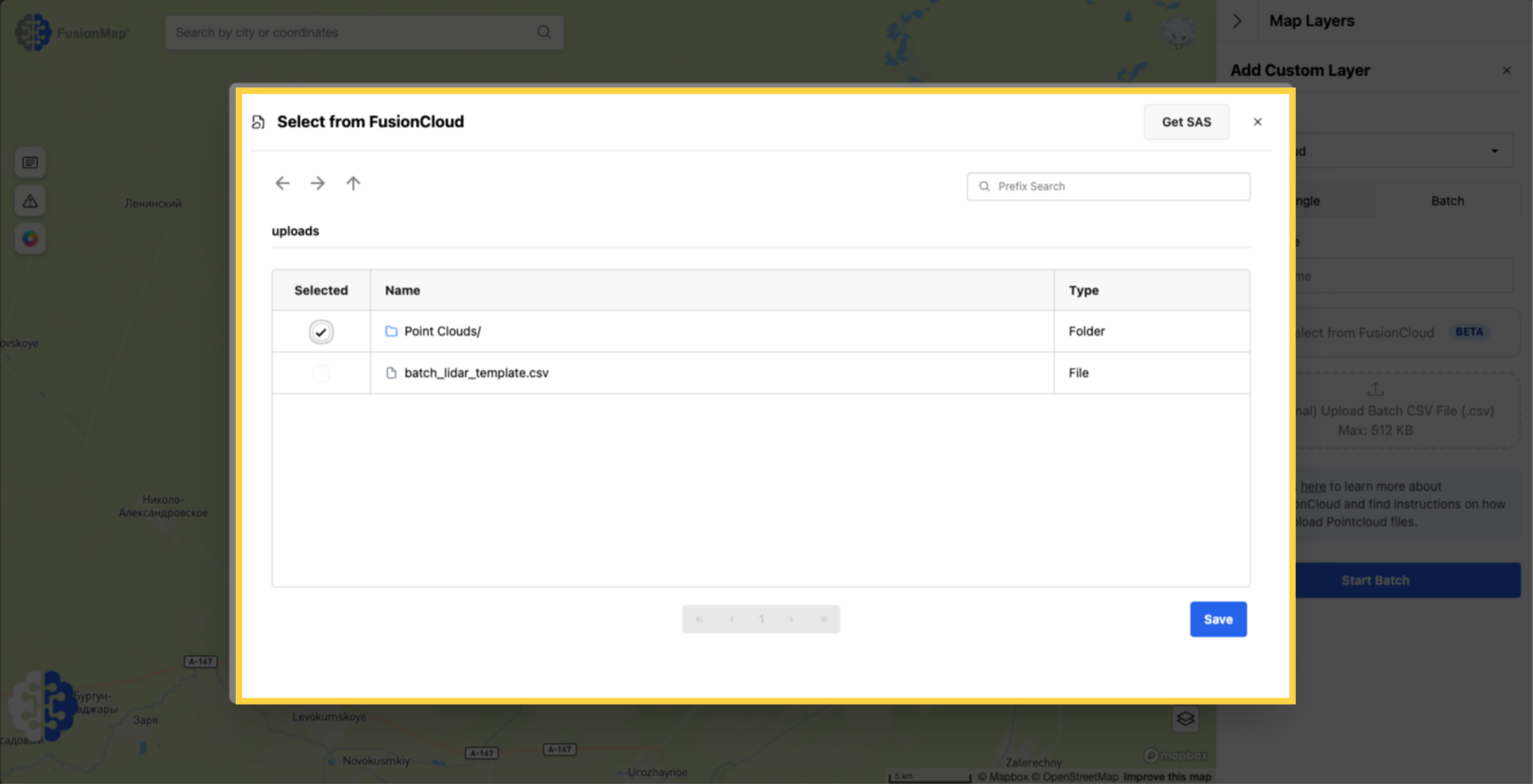Click the Point Clouds folder icon

click(391, 331)
